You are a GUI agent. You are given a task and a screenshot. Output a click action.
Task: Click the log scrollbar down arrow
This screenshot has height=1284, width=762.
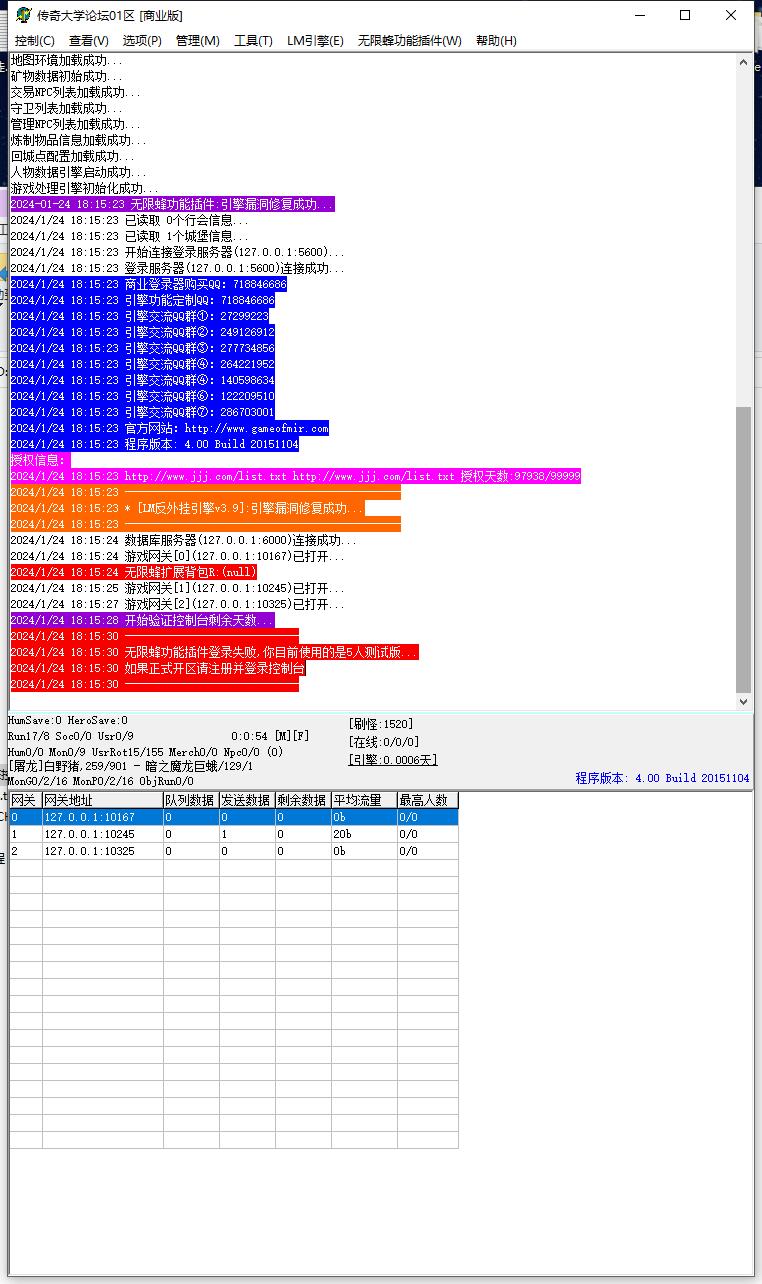tap(743, 702)
